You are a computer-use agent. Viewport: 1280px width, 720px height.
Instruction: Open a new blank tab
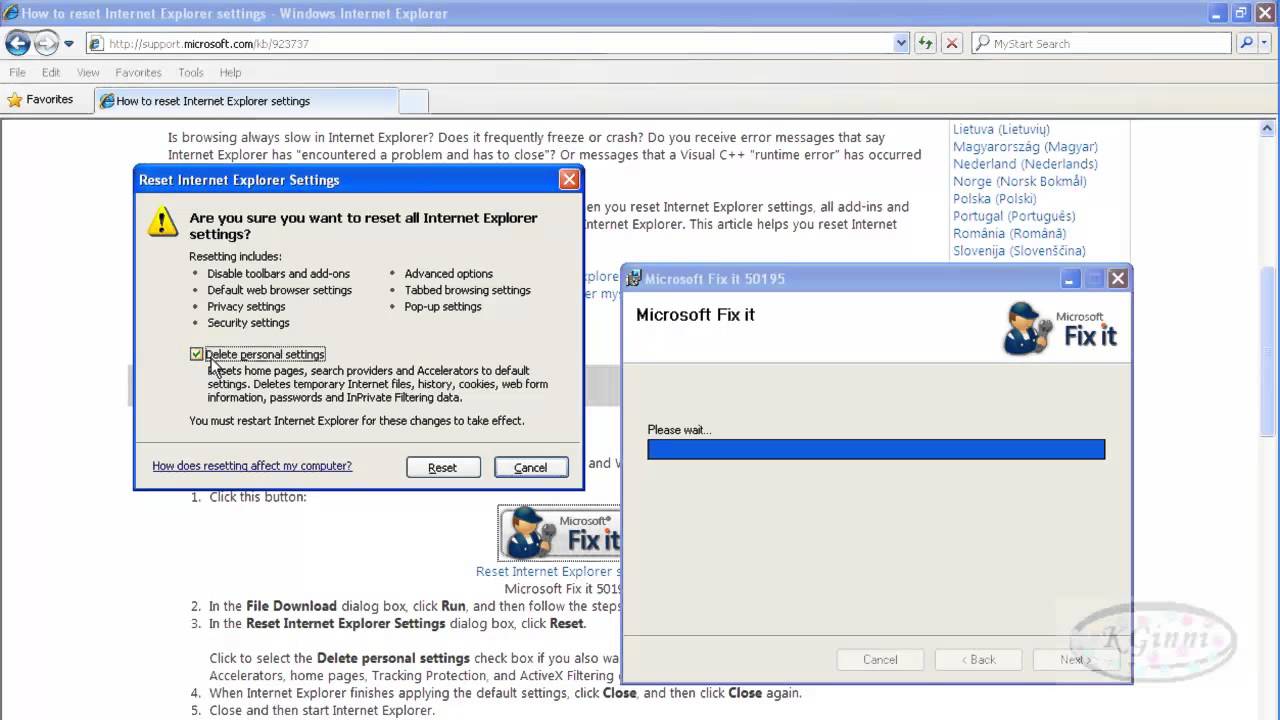point(414,101)
